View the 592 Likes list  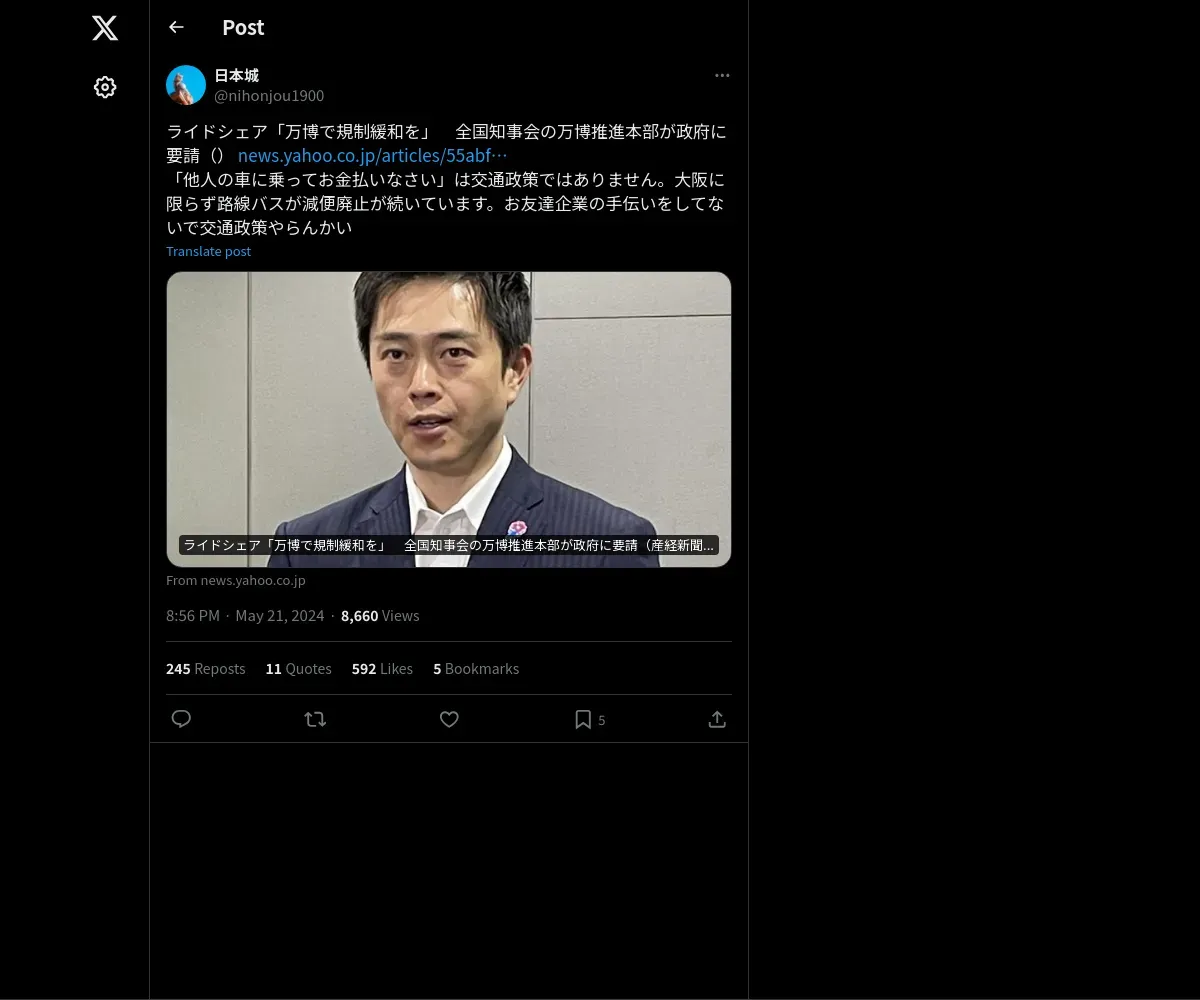(382, 668)
